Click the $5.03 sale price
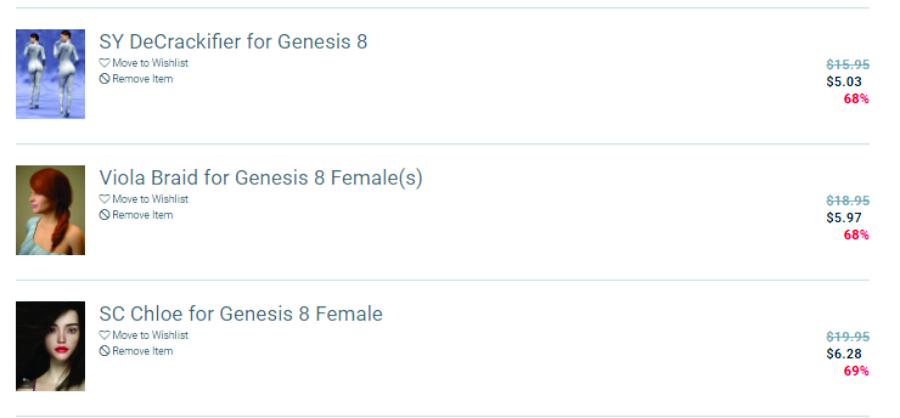Image resolution: width=900 pixels, height=418 pixels. [x=847, y=82]
